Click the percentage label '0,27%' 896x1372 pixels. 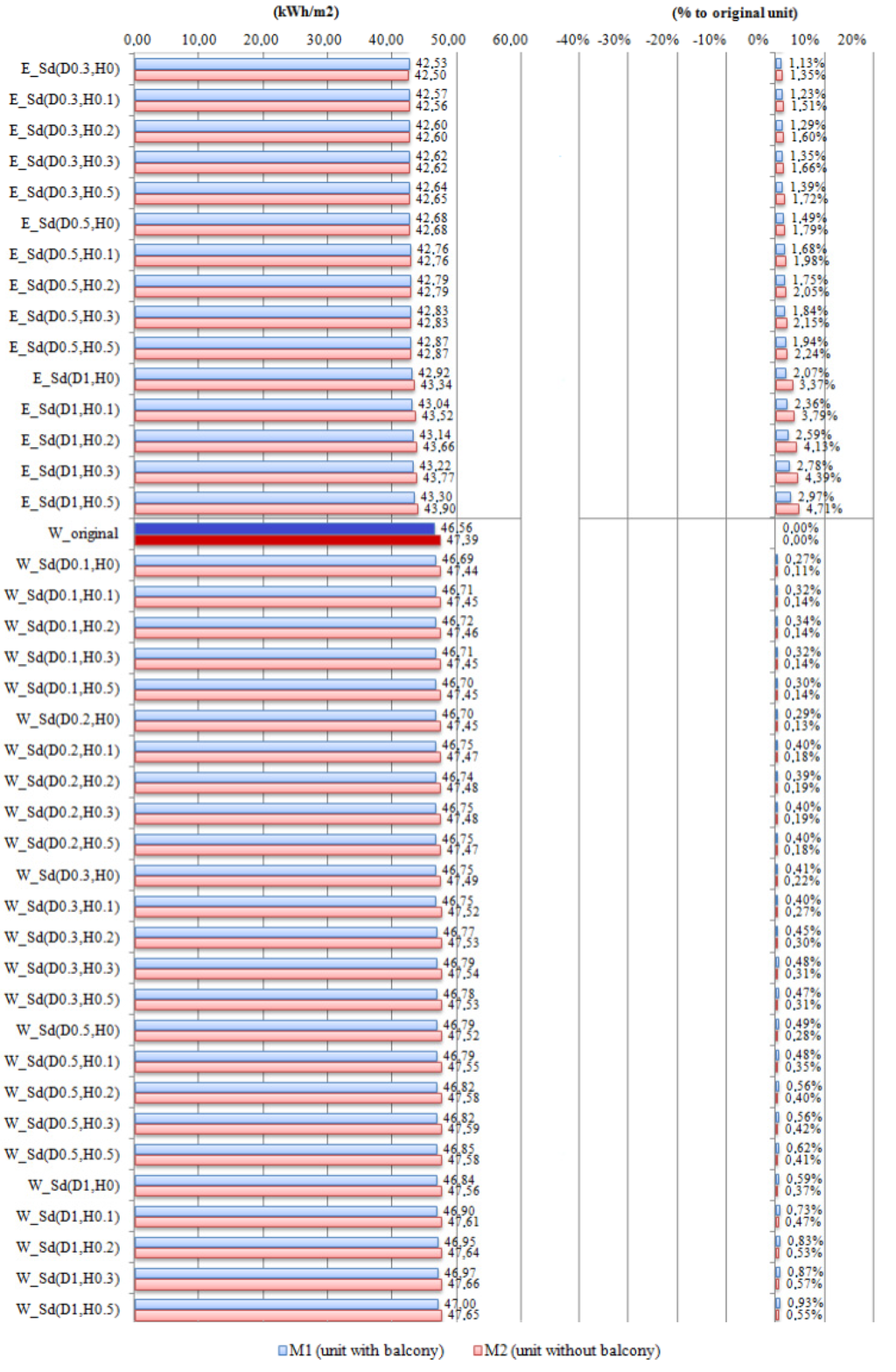pyautogui.click(x=802, y=559)
